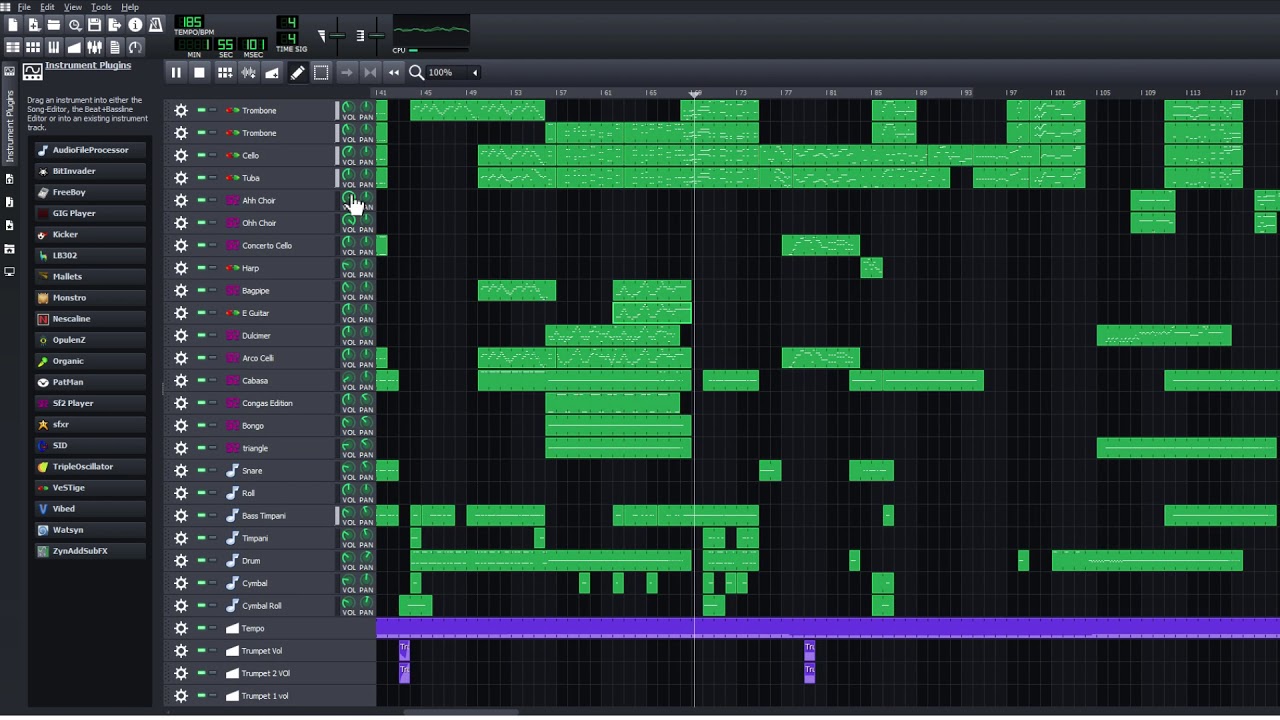Screen dimensions: 1280x720
Task: Add a beat/bassline track
Action: [224, 72]
